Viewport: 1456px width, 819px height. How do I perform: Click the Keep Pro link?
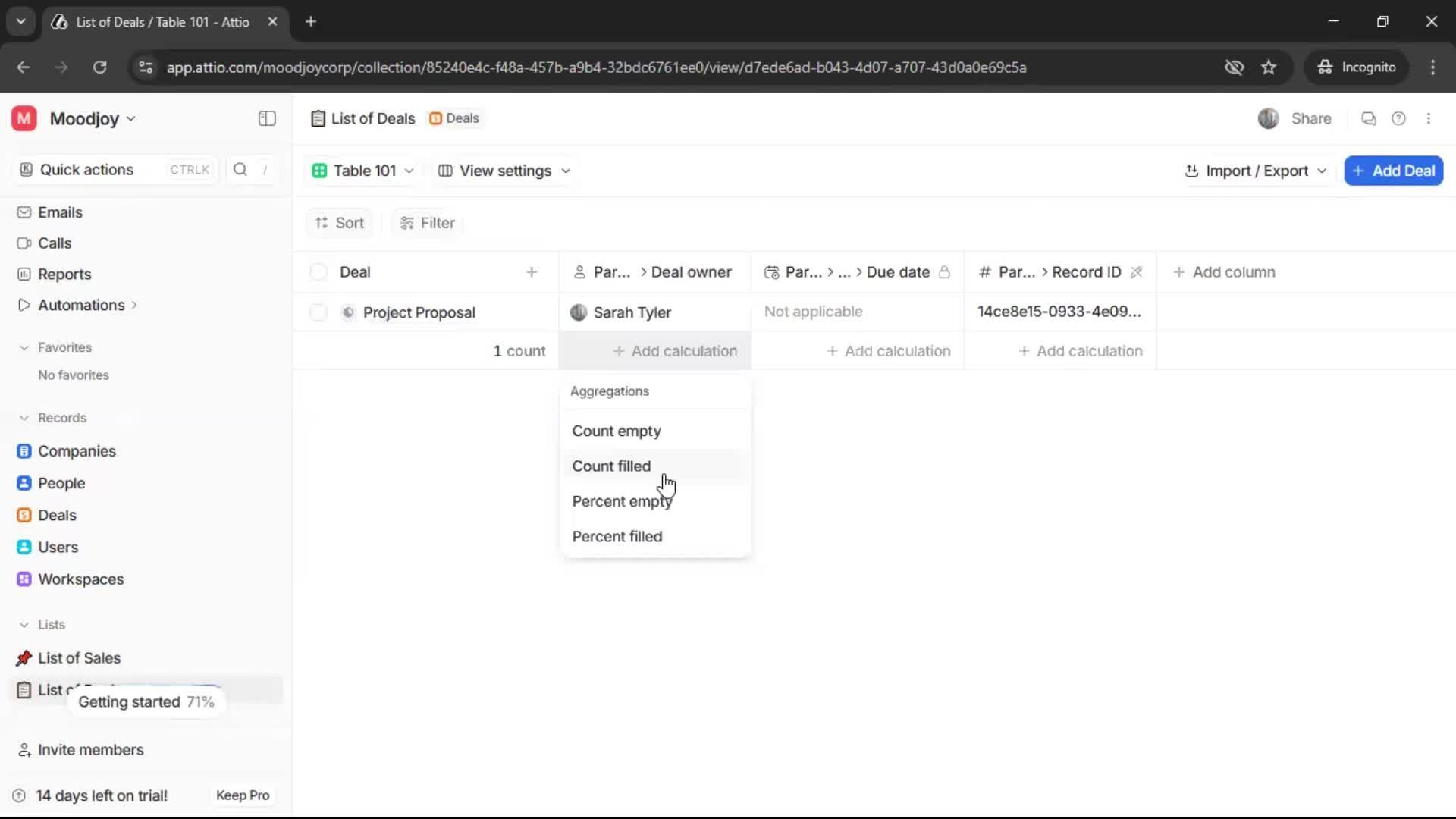click(x=242, y=795)
